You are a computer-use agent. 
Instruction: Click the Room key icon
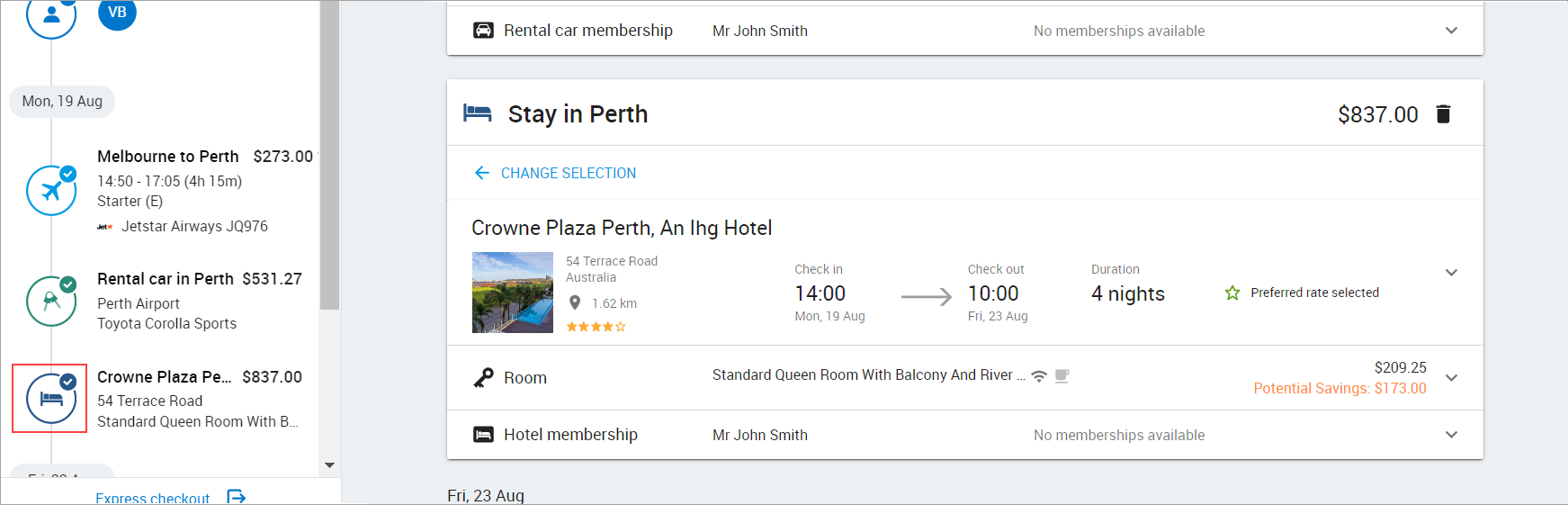483,378
